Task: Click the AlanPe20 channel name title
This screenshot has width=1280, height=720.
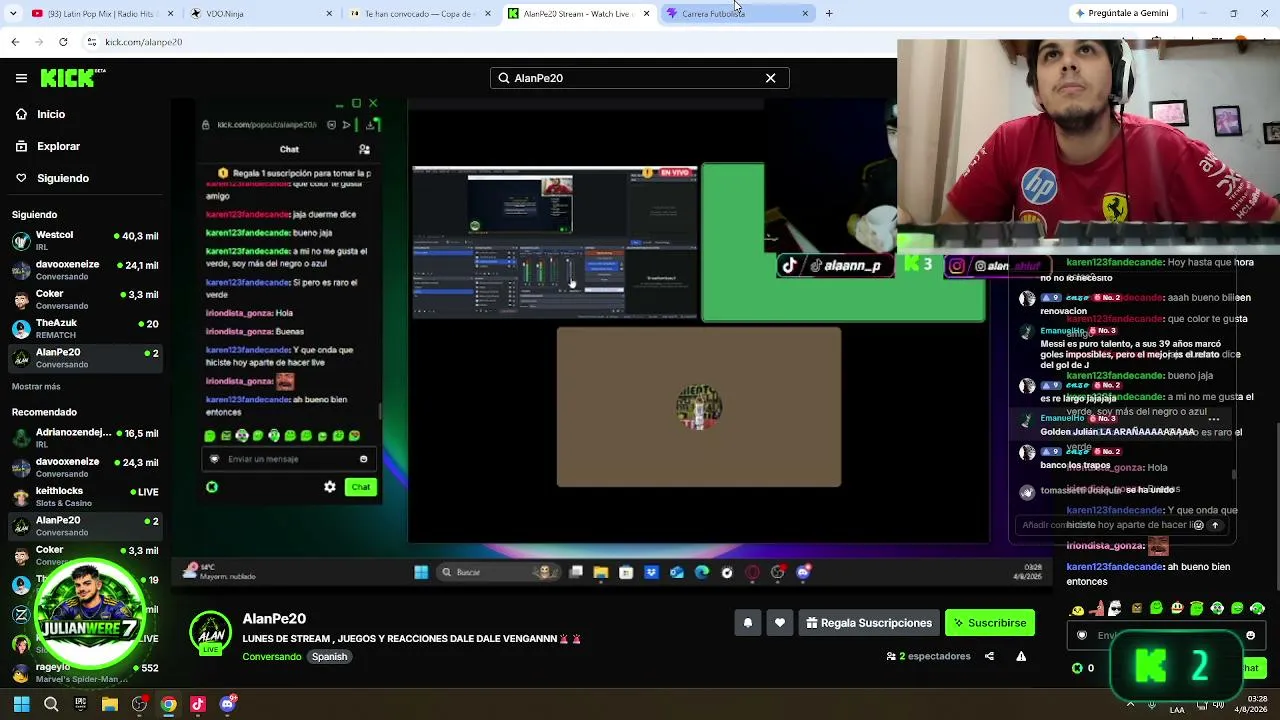Action: [274, 619]
